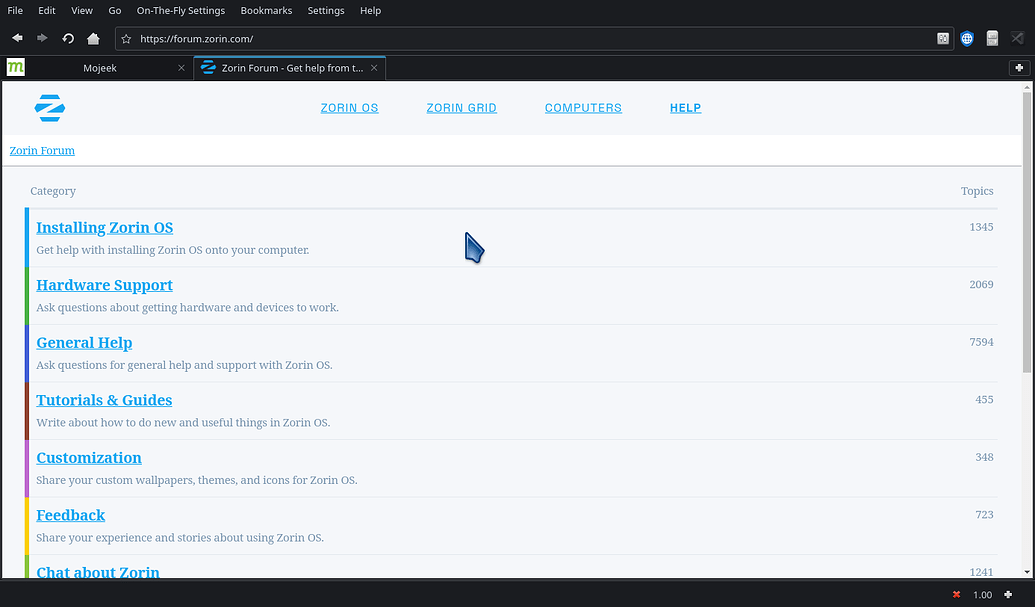
Task: Toggle the panel icon inside the address bar
Action: 943,38
